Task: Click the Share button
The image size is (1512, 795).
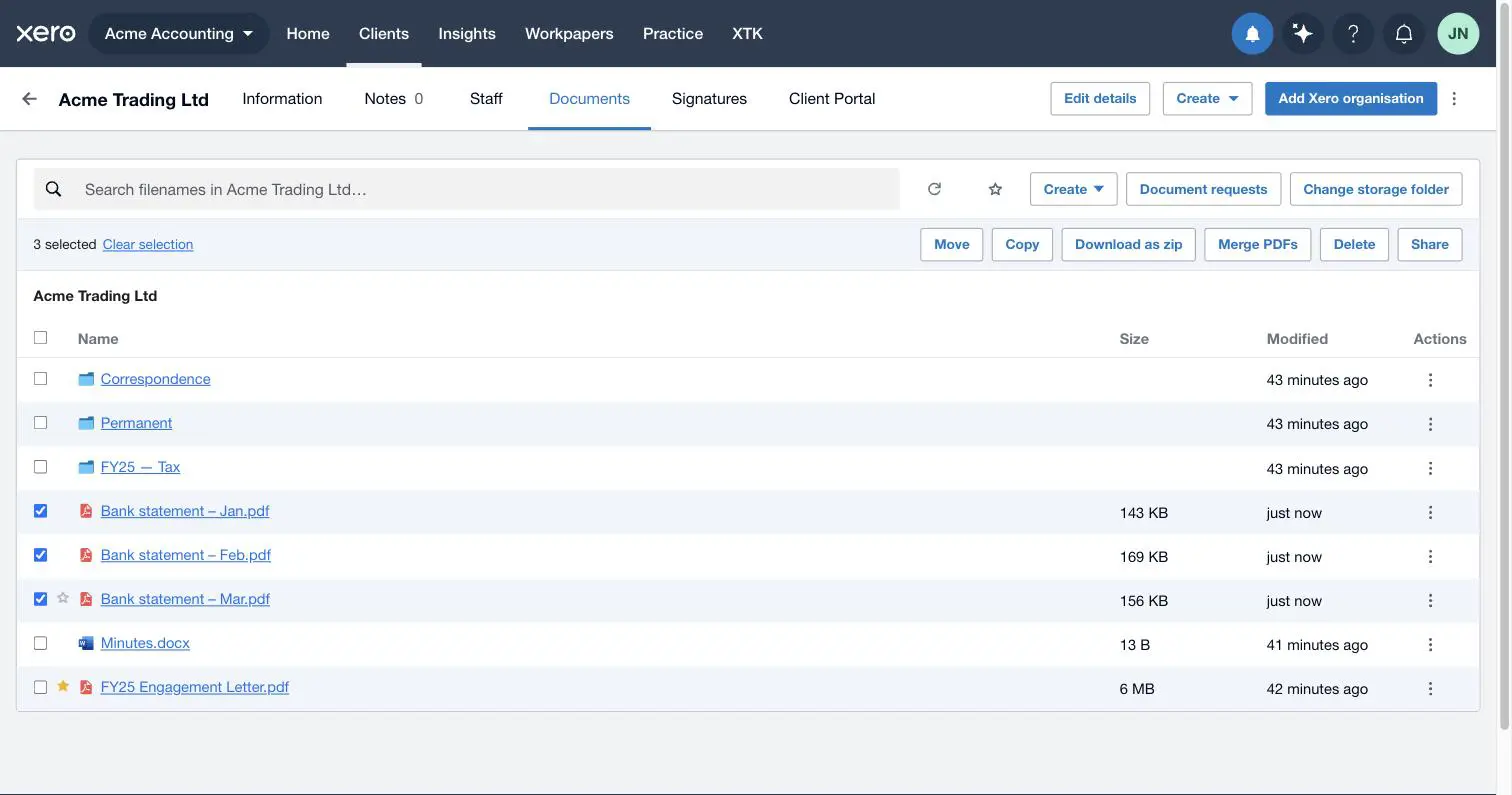Action: tap(1430, 244)
